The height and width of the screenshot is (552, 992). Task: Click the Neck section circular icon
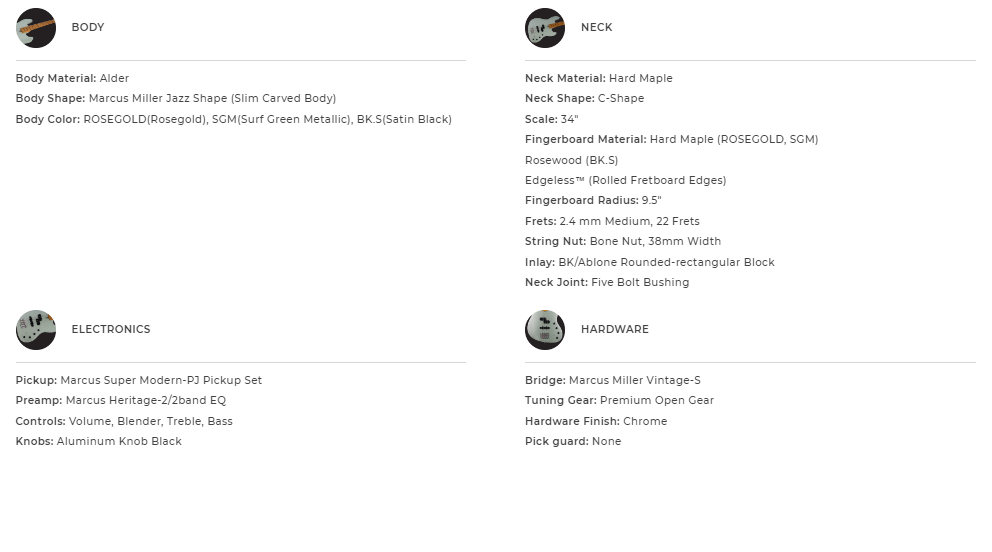click(545, 28)
